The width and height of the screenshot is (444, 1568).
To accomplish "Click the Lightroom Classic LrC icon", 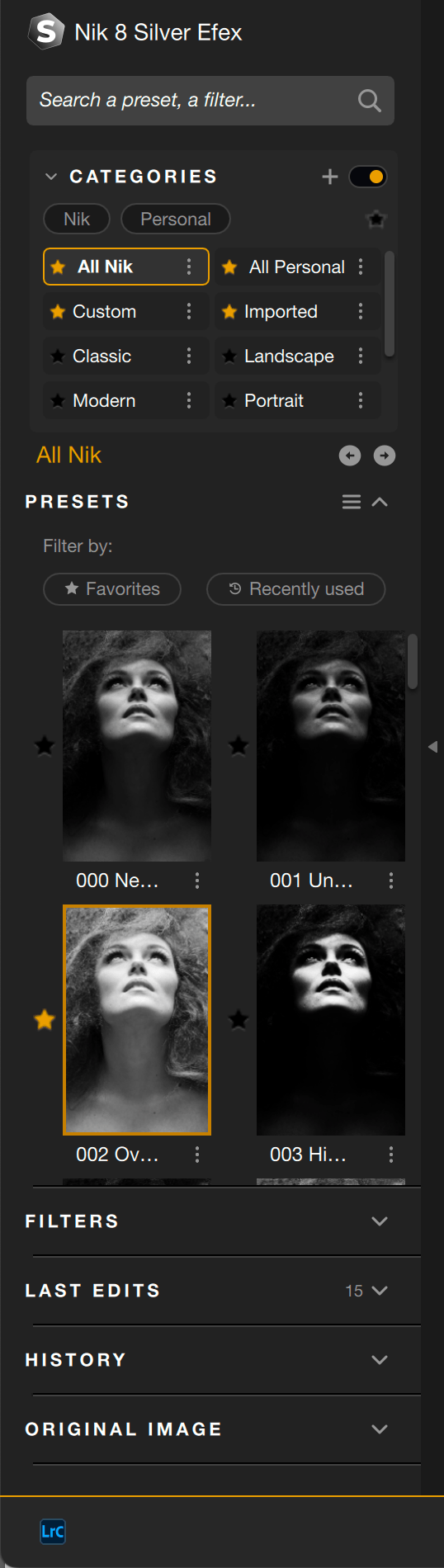I will pos(53,1532).
